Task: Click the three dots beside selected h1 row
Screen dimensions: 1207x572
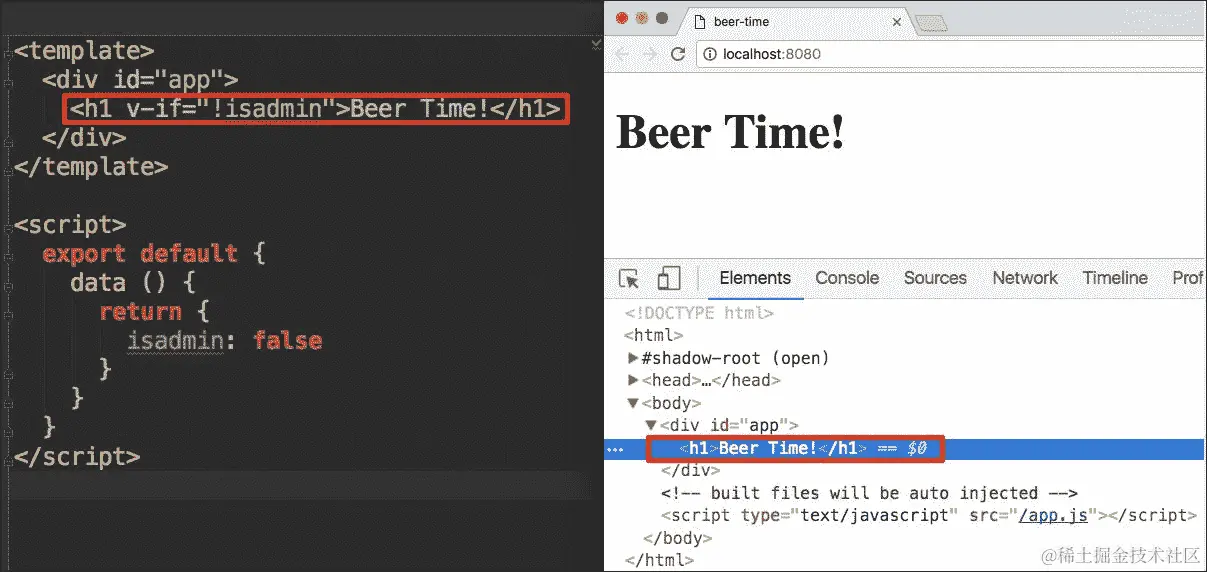Action: (616, 449)
